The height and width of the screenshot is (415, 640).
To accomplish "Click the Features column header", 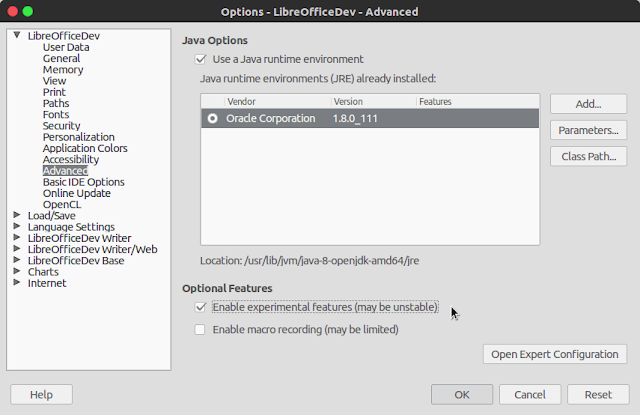I will tap(478, 102).
